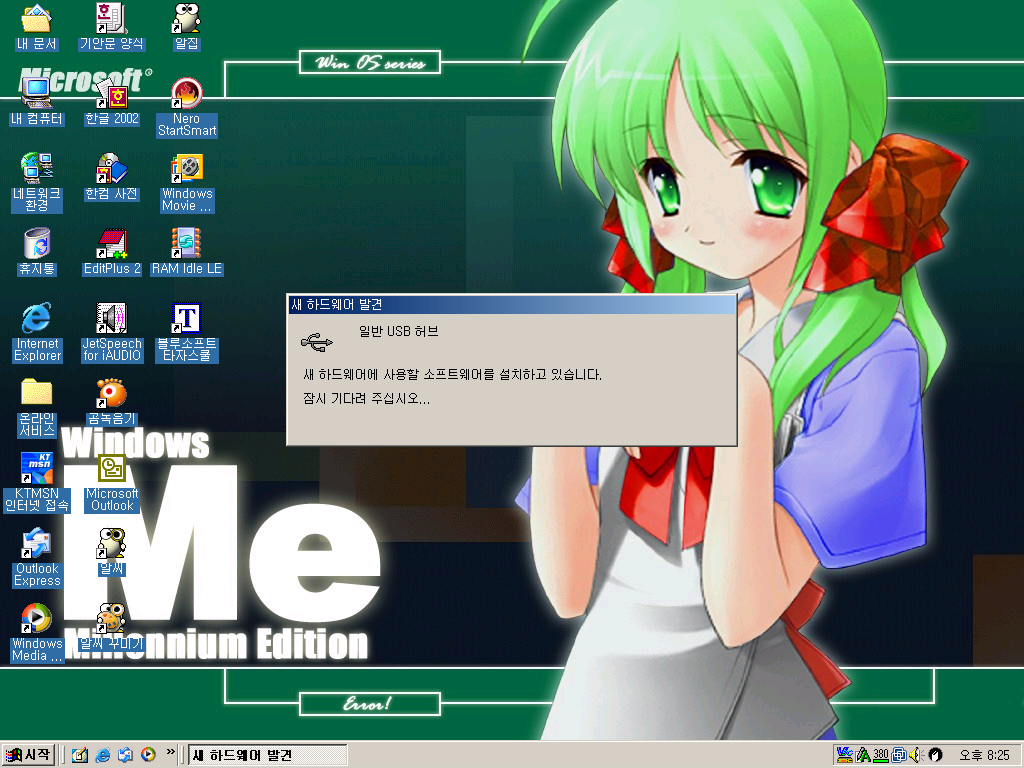The width and height of the screenshot is (1024, 768).
Task: Select the 휴지통 recycle bin icon
Action: point(36,244)
